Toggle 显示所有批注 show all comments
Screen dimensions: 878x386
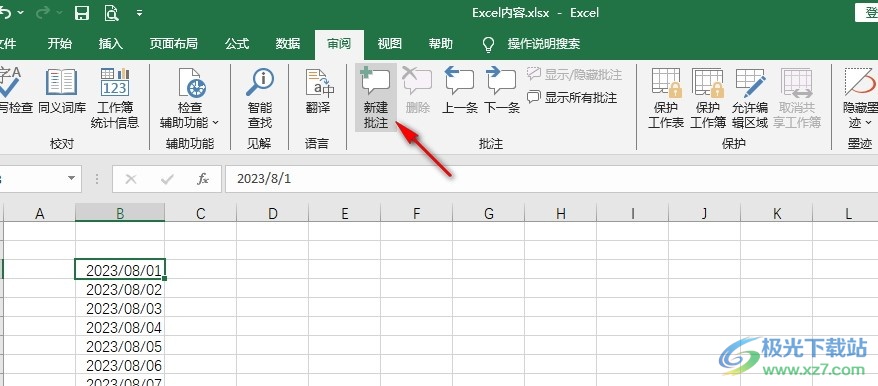point(572,97)
